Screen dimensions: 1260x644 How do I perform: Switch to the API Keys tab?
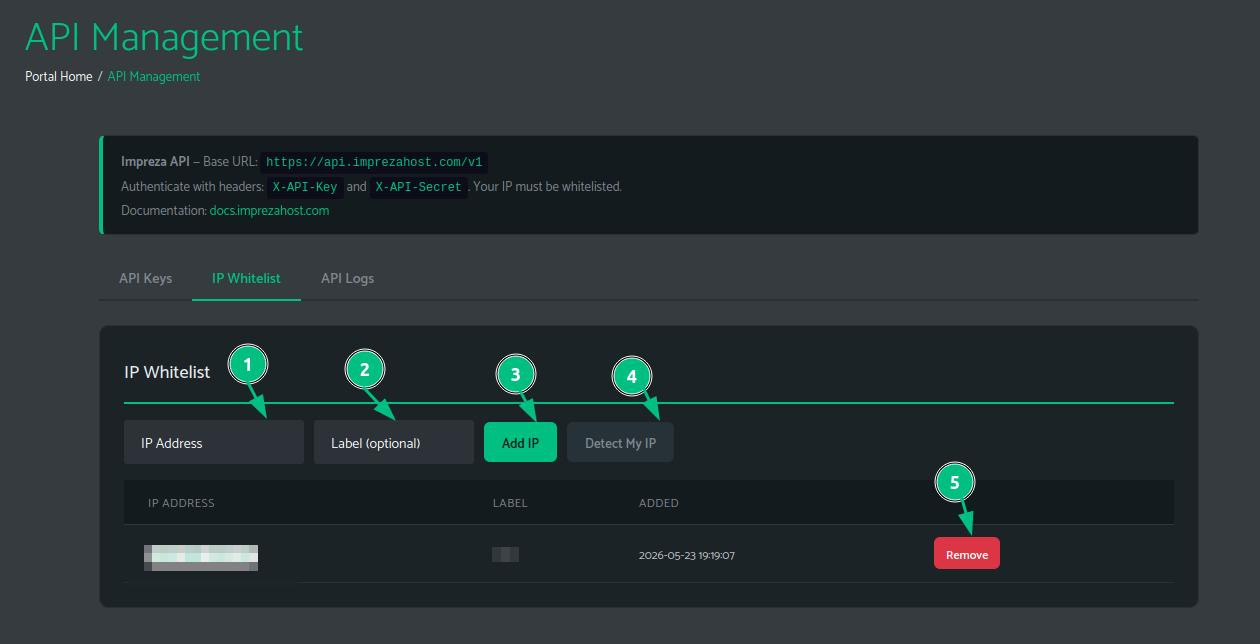145,278
